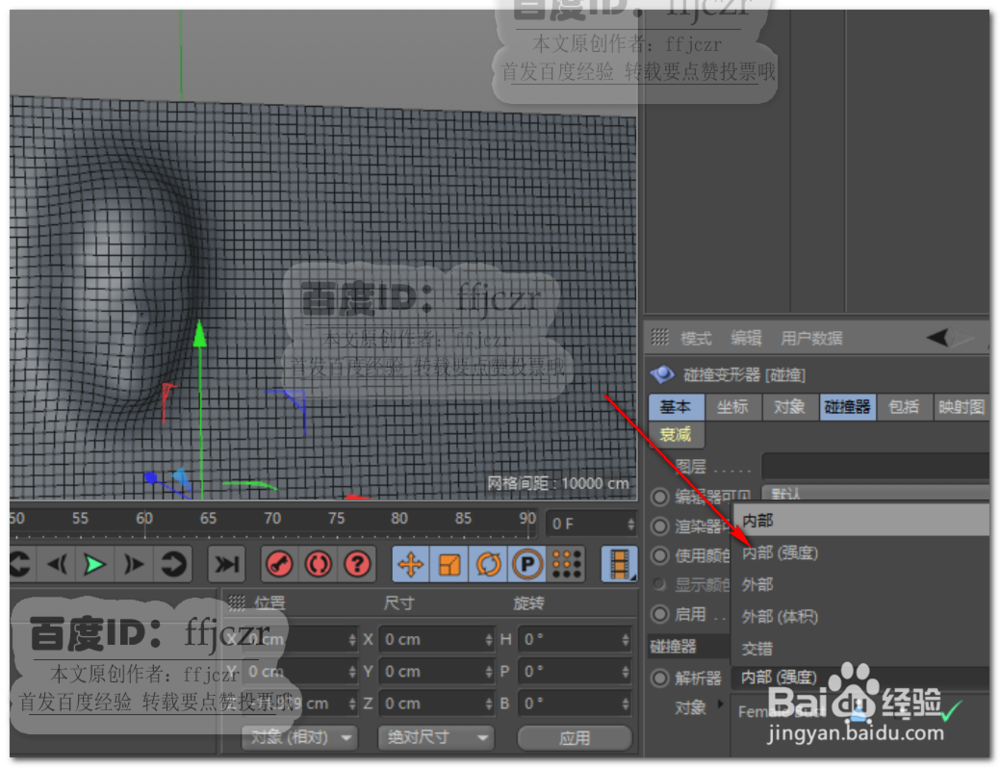The image size is (1000, 768).
Task: Select 交错 in the dropdown list
Action: point(861,648)
